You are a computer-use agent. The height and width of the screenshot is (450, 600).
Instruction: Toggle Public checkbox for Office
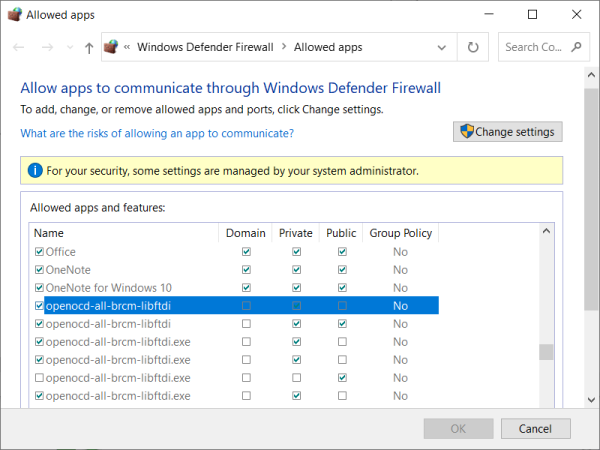coord(342,251)
